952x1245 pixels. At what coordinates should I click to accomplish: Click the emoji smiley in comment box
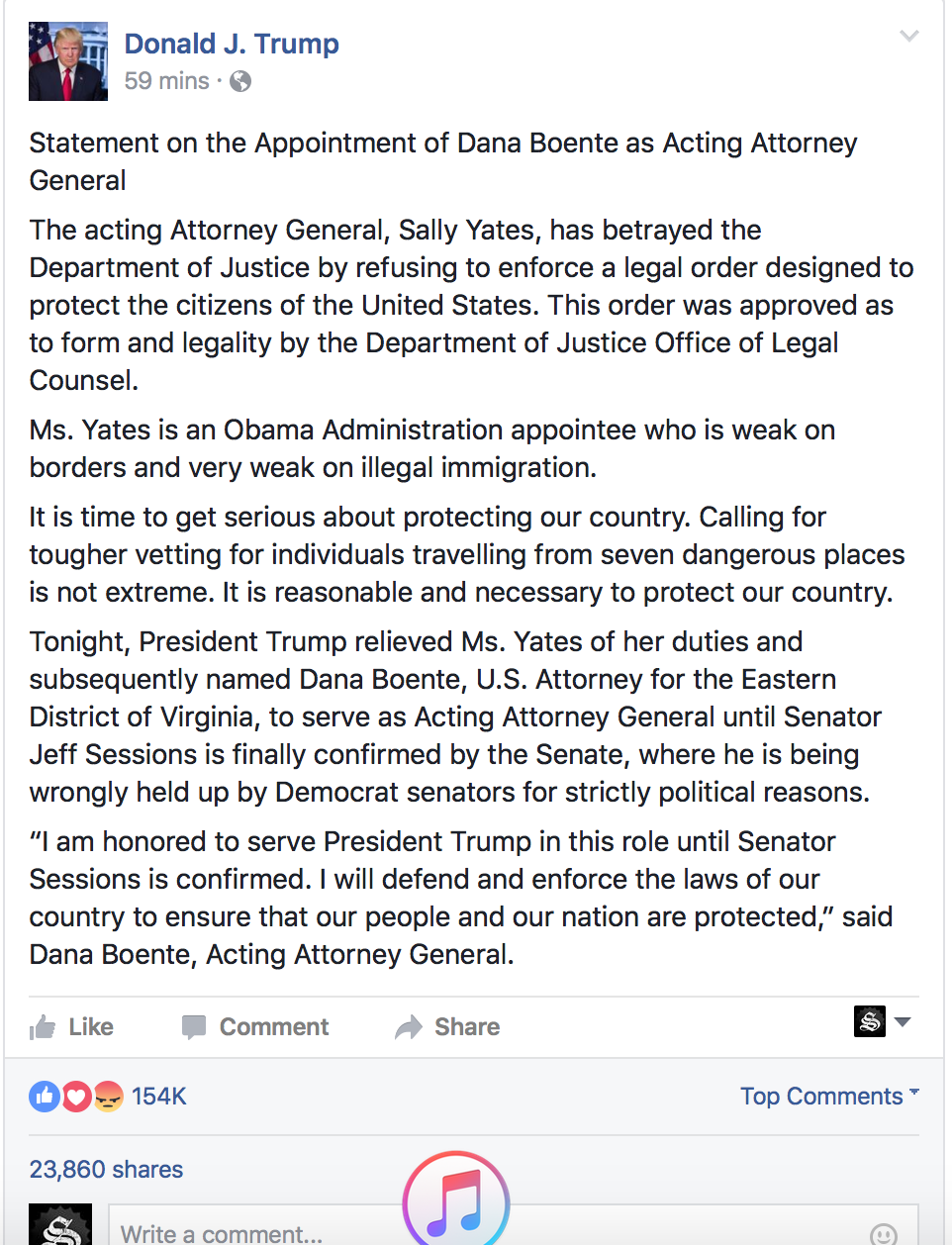point(884,1234)
